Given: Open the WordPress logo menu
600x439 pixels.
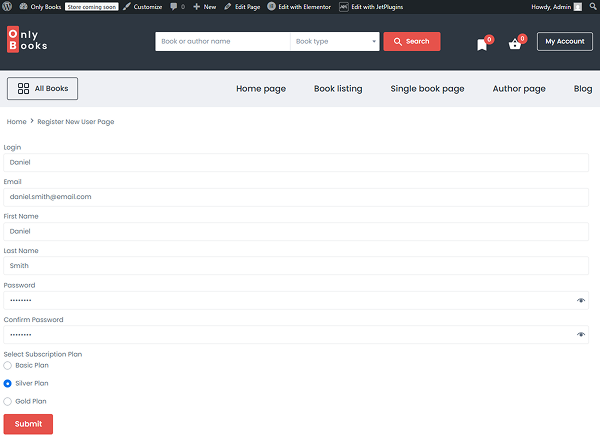Looking at the screenshot, I should (7, 7).
